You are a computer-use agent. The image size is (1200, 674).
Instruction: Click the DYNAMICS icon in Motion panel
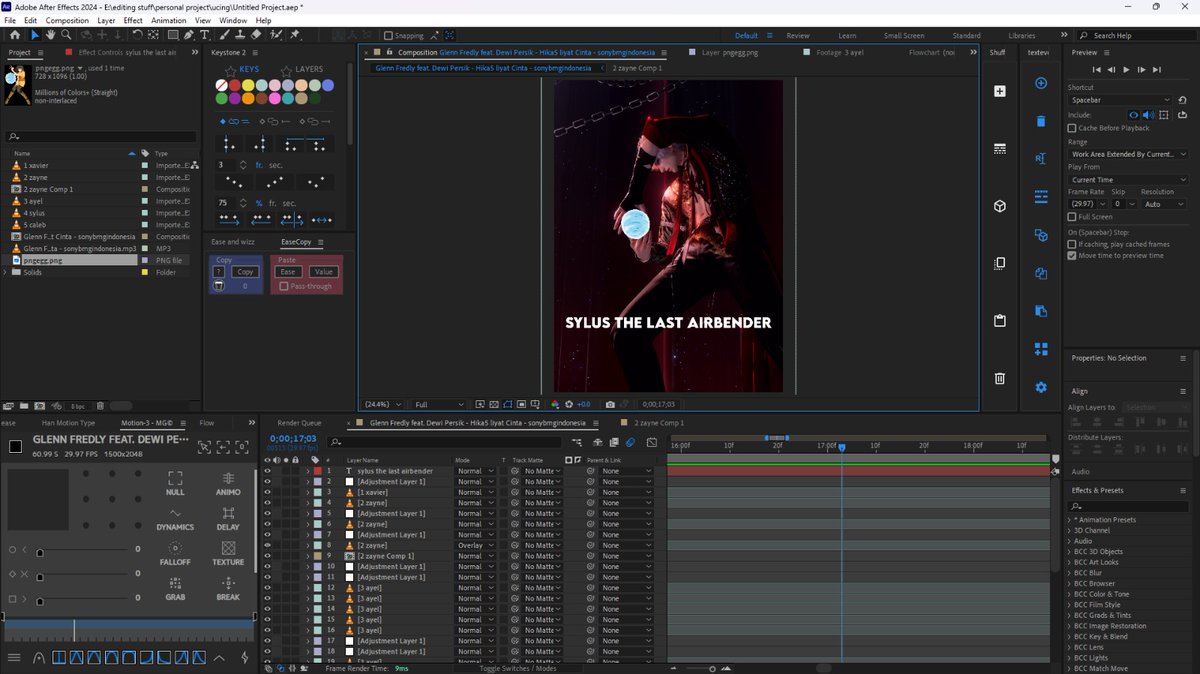pyautogui.click(x=175, y=519)
